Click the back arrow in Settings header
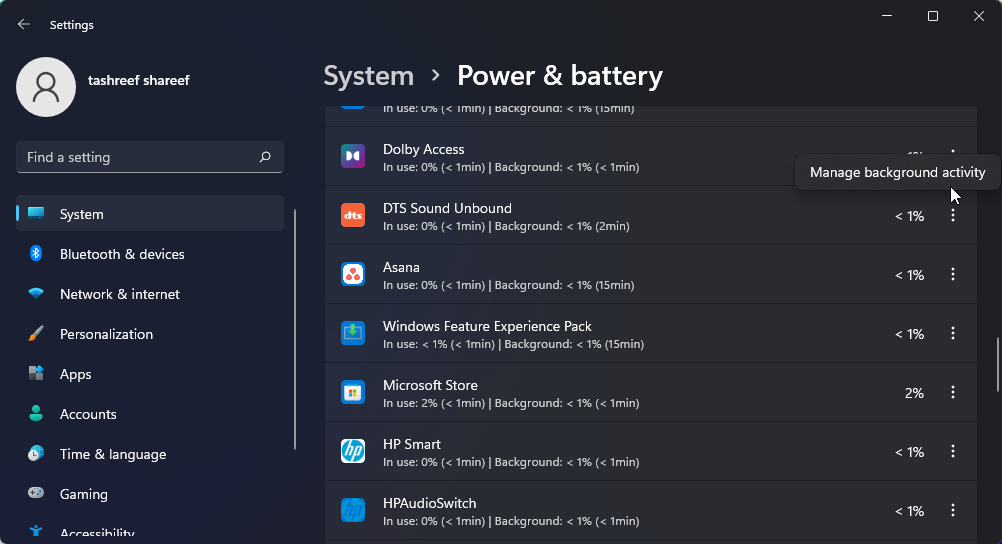The width and height of the screenshot is (1002, 544). pos(24,24)
